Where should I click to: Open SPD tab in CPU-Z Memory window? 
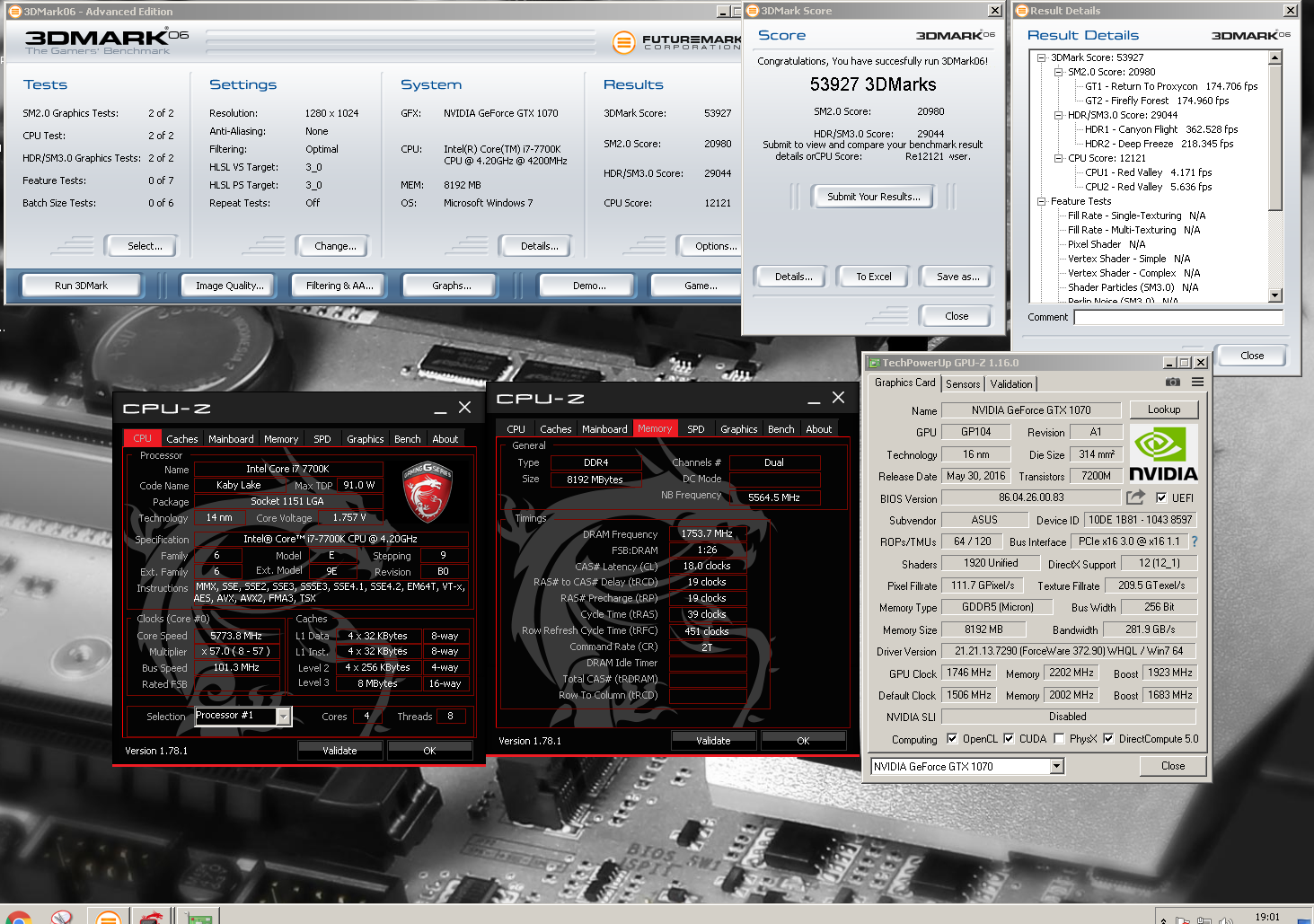[695, 429]
